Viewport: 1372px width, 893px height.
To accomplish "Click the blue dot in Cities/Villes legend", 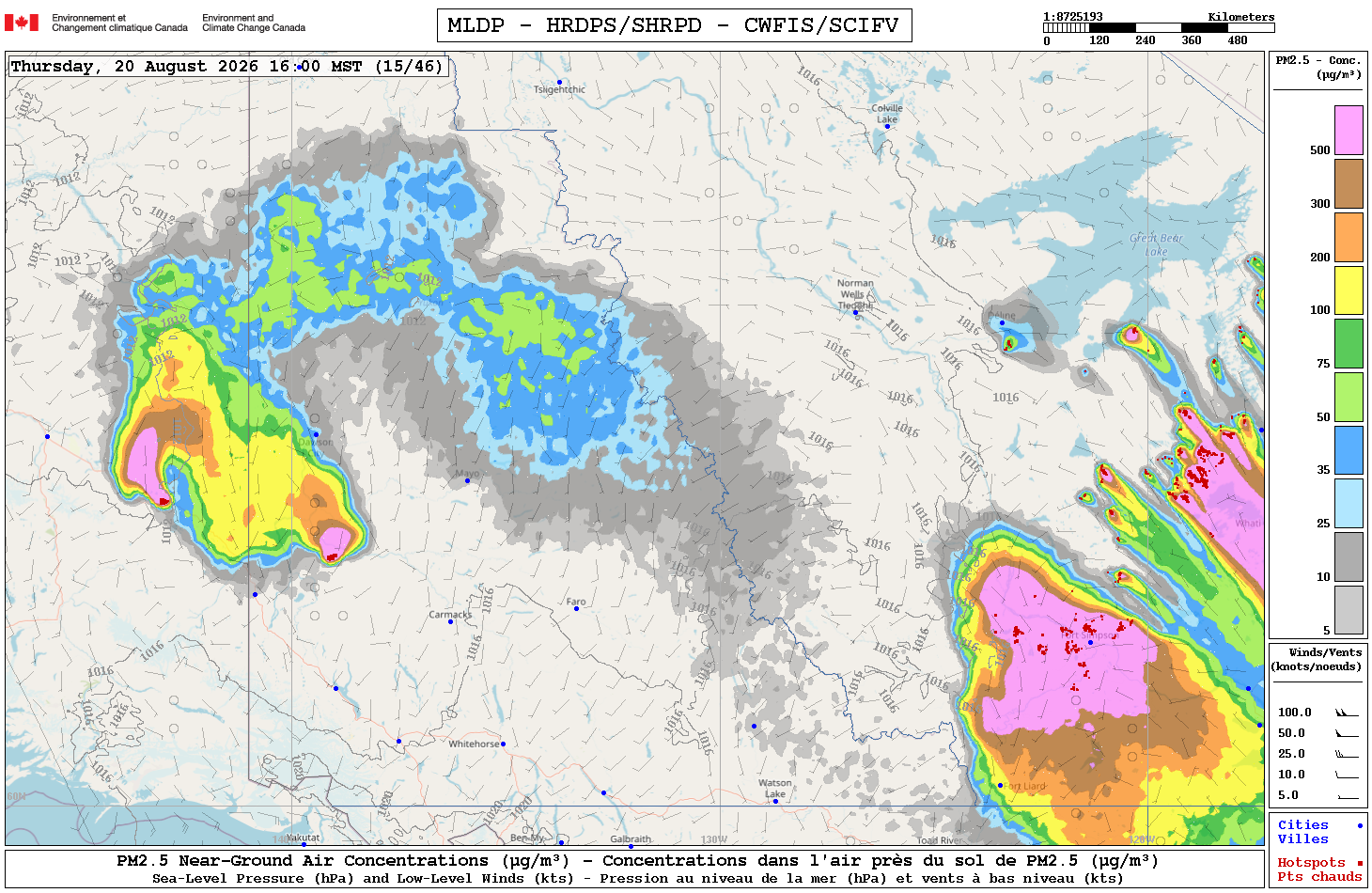I will point(1359,825).
